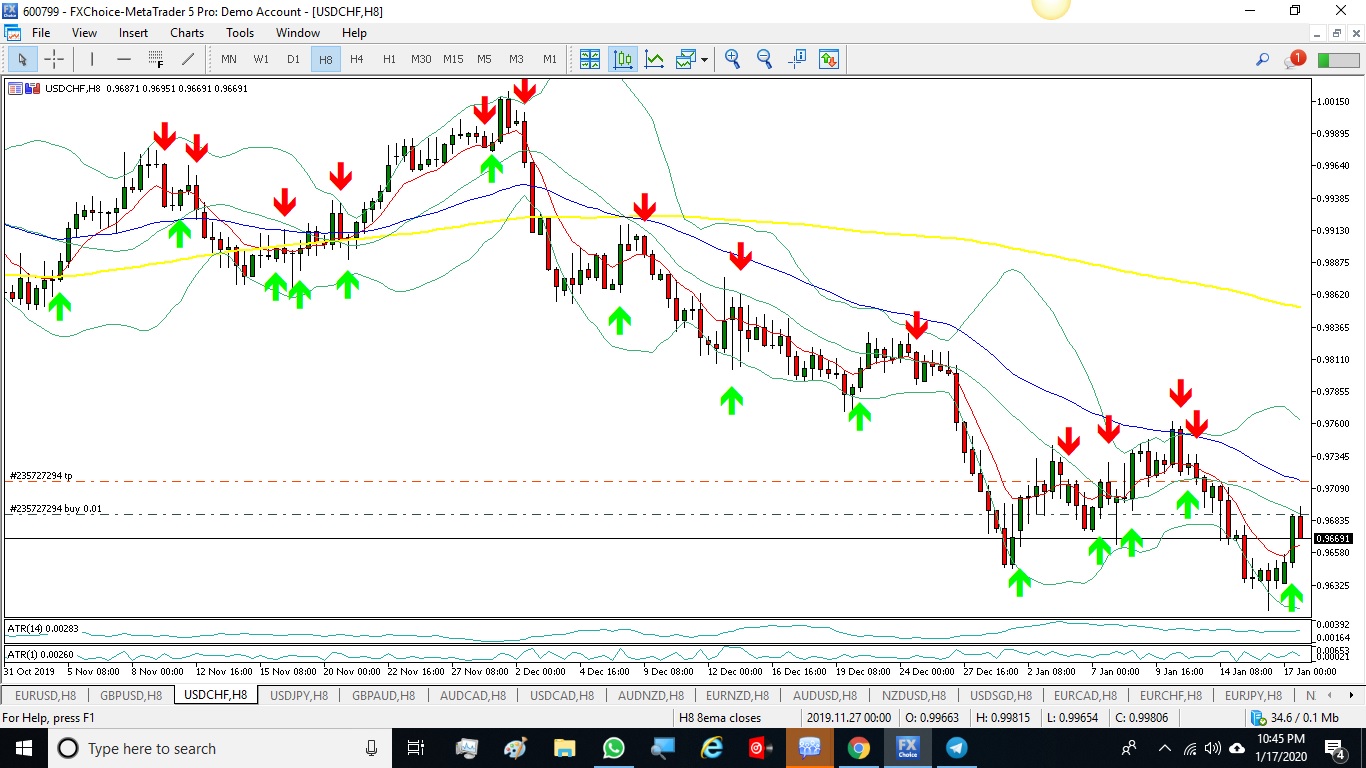Select the arrow cursor tool
The height and width of the screenshot is (768, 1366).
pyautogui.click(x=22, y=59)
